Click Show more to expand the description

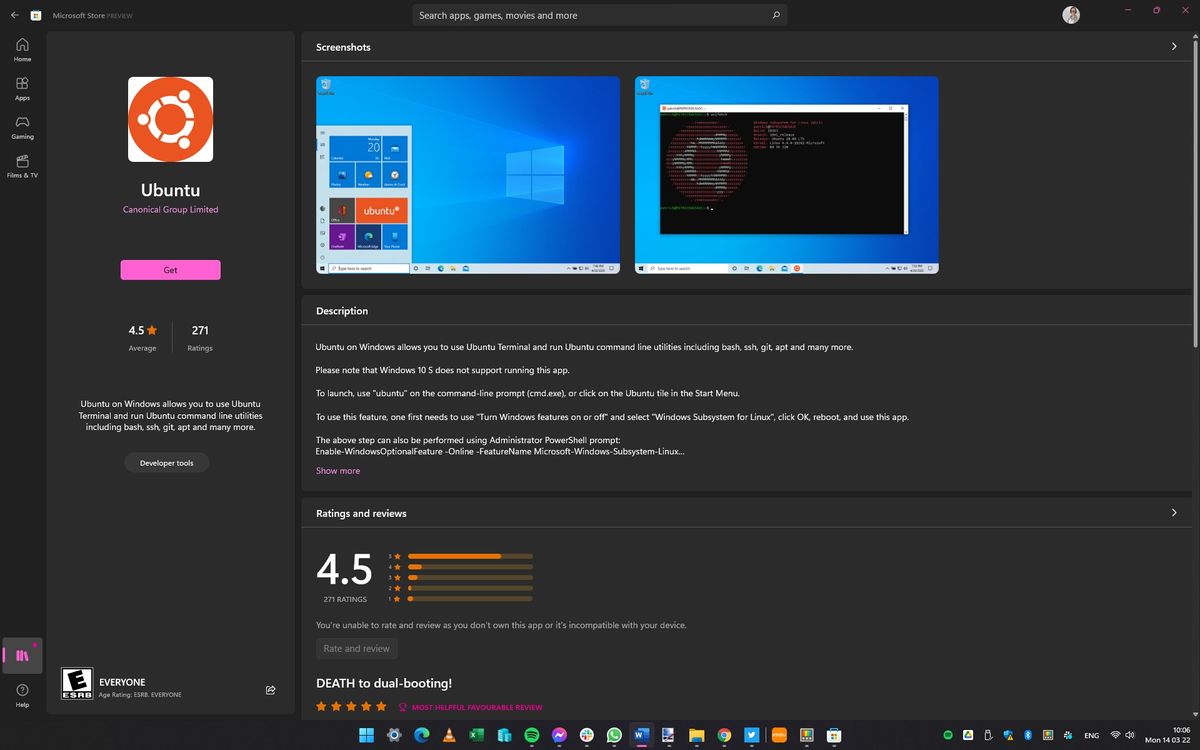pos(337,470)
